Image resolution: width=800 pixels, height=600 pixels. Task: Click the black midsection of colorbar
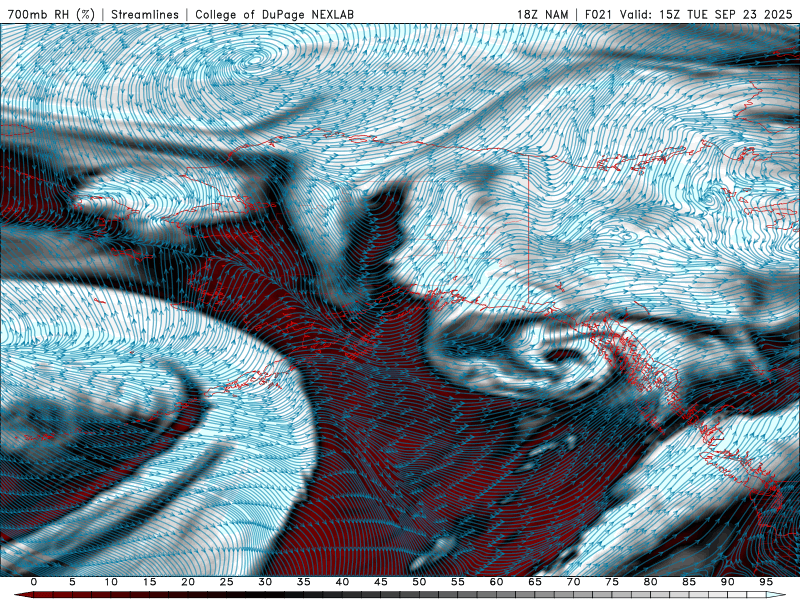click(265, 595)
